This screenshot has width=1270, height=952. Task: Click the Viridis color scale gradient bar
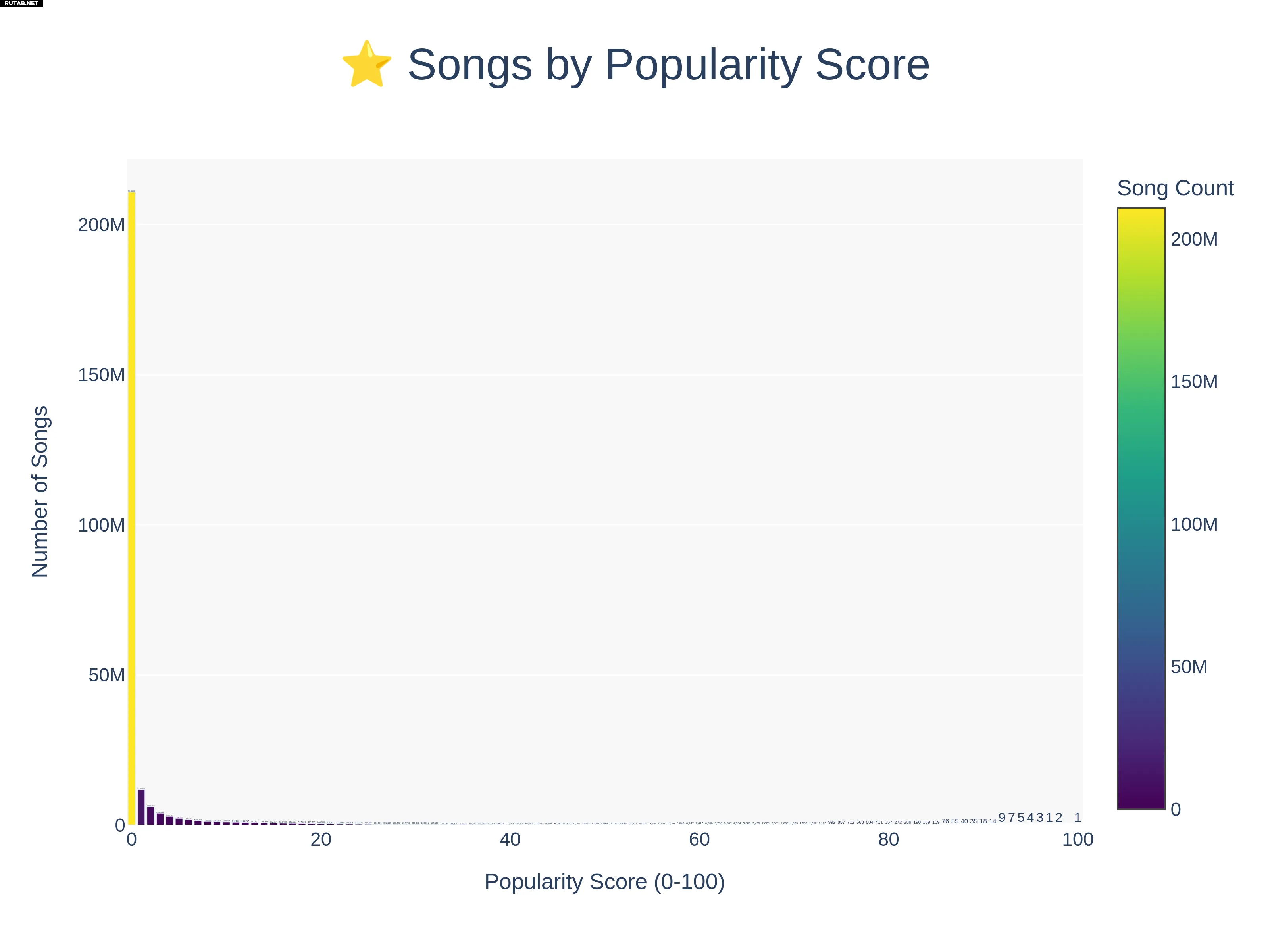1141,508
